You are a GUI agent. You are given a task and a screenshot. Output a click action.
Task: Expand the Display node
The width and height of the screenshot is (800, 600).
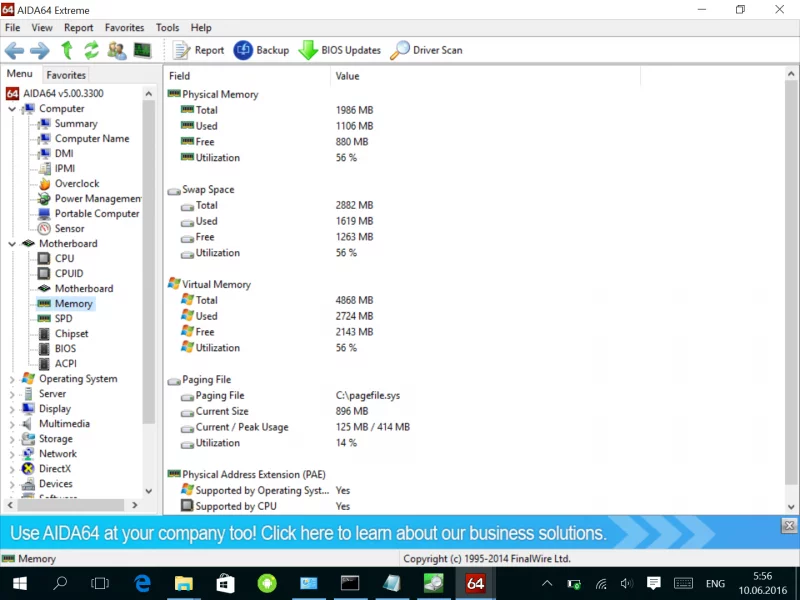point(12,409)
